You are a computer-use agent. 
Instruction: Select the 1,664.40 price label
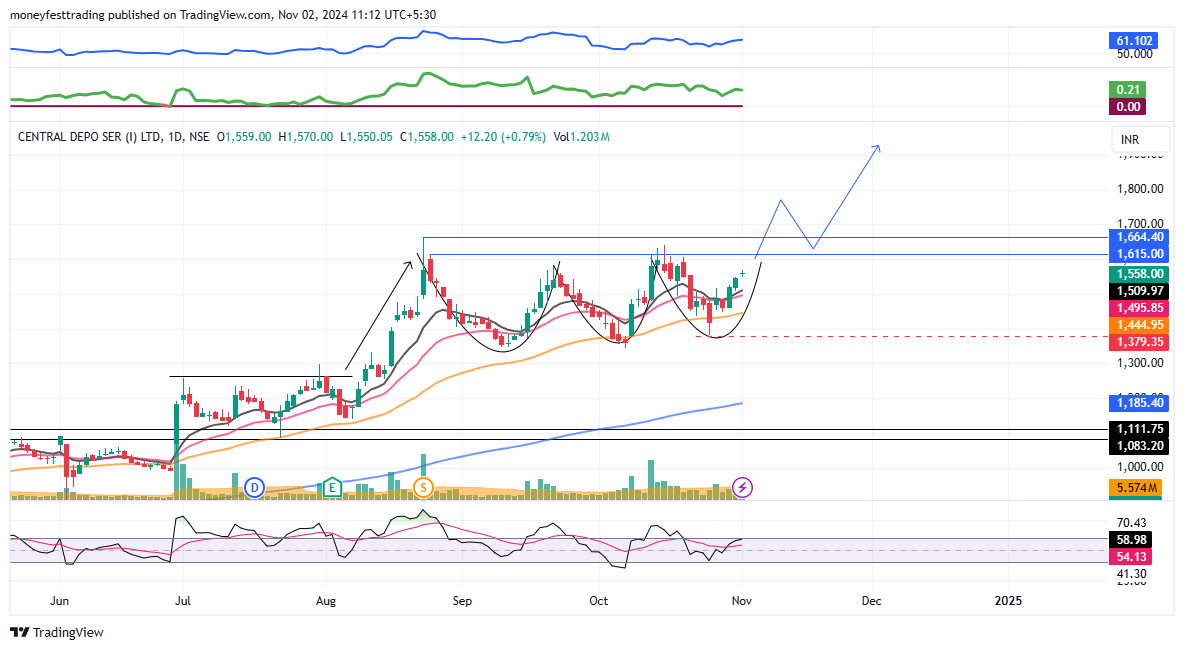1140,237
